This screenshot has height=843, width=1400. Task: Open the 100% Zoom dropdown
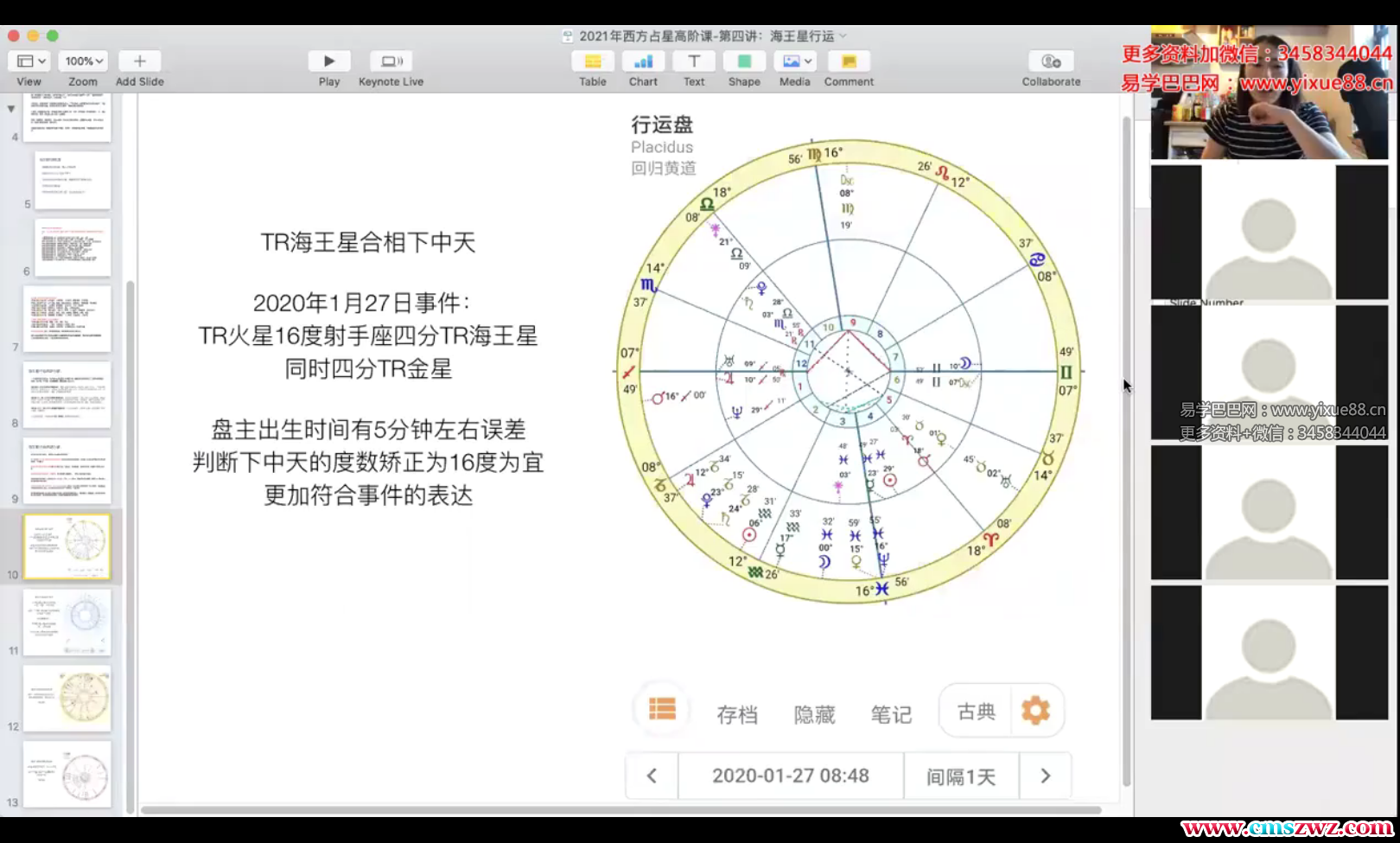pos(83,61)
